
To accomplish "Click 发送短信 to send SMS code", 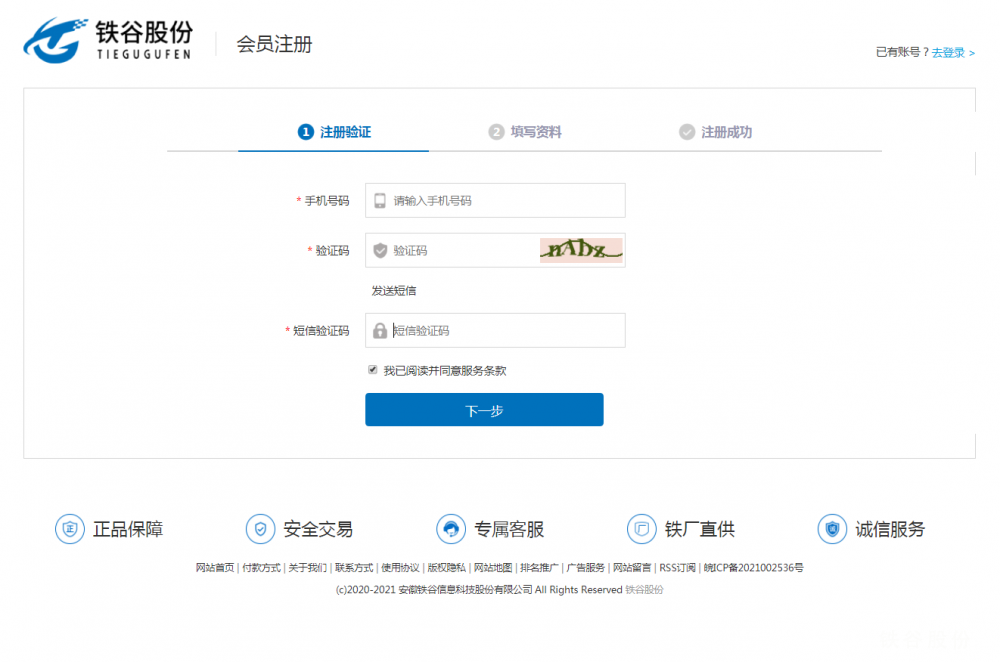I will tap(394, 291).
